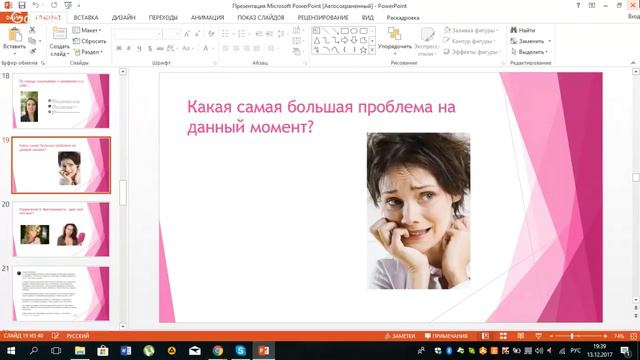Select the rectangle shape in the shapes gallery
Screen dimensions: 640x360
(344, 31)
